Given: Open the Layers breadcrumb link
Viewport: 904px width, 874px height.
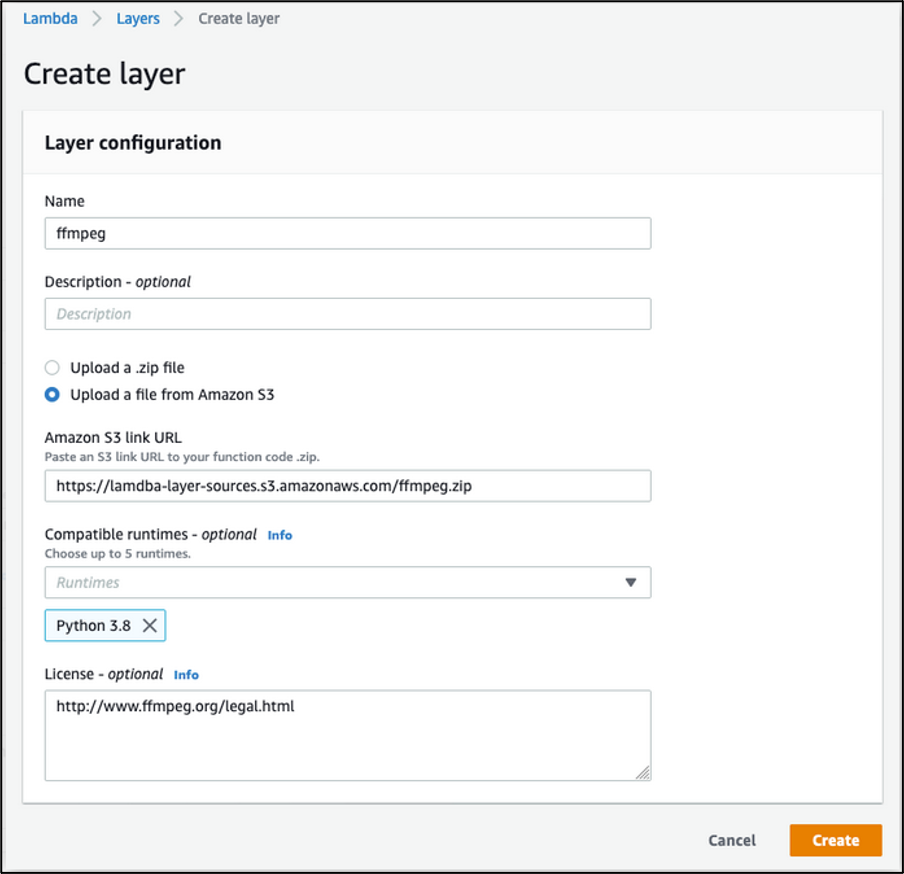Looking at the screenshot, I should (x=138, y=18).
